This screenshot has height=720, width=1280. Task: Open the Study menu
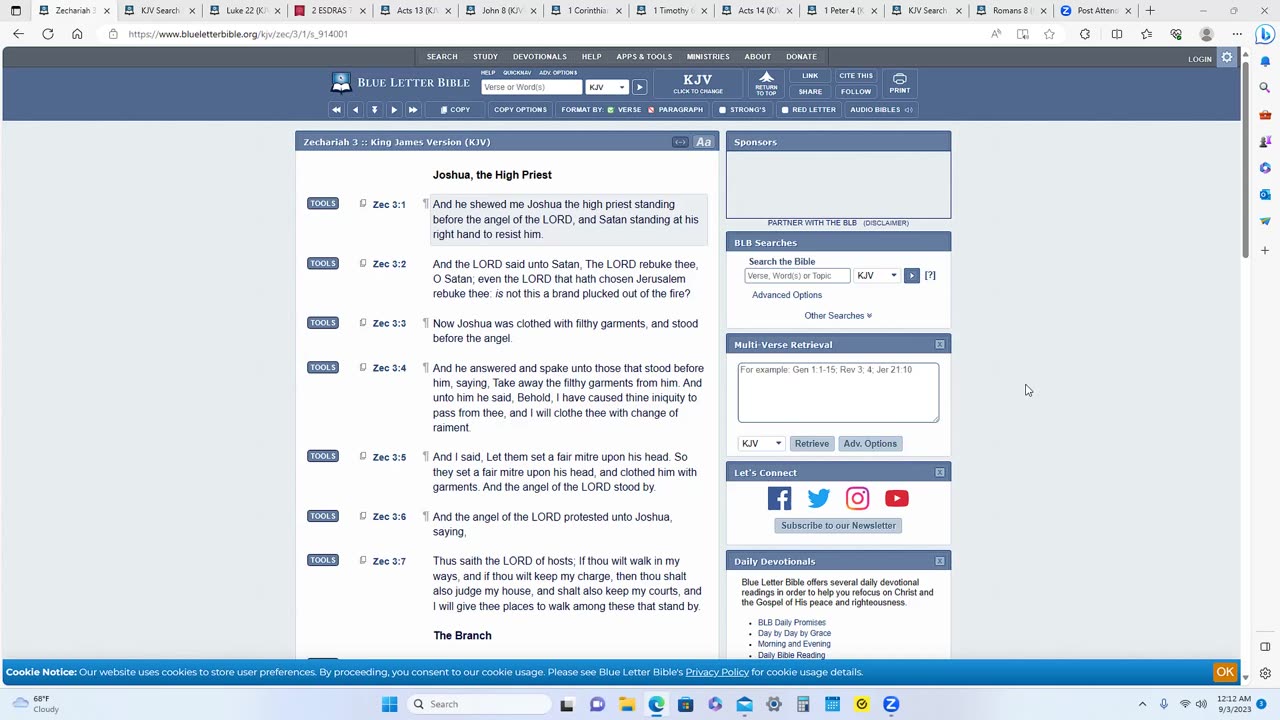[485, 57]
